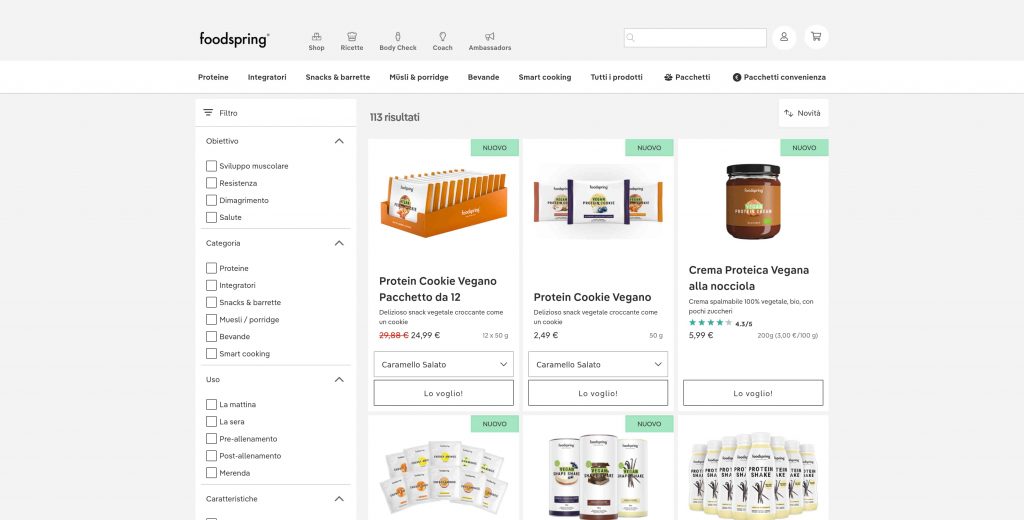Check the Proteine category filter
This screenshot has width=1024, height=520.
coord(212,268)
